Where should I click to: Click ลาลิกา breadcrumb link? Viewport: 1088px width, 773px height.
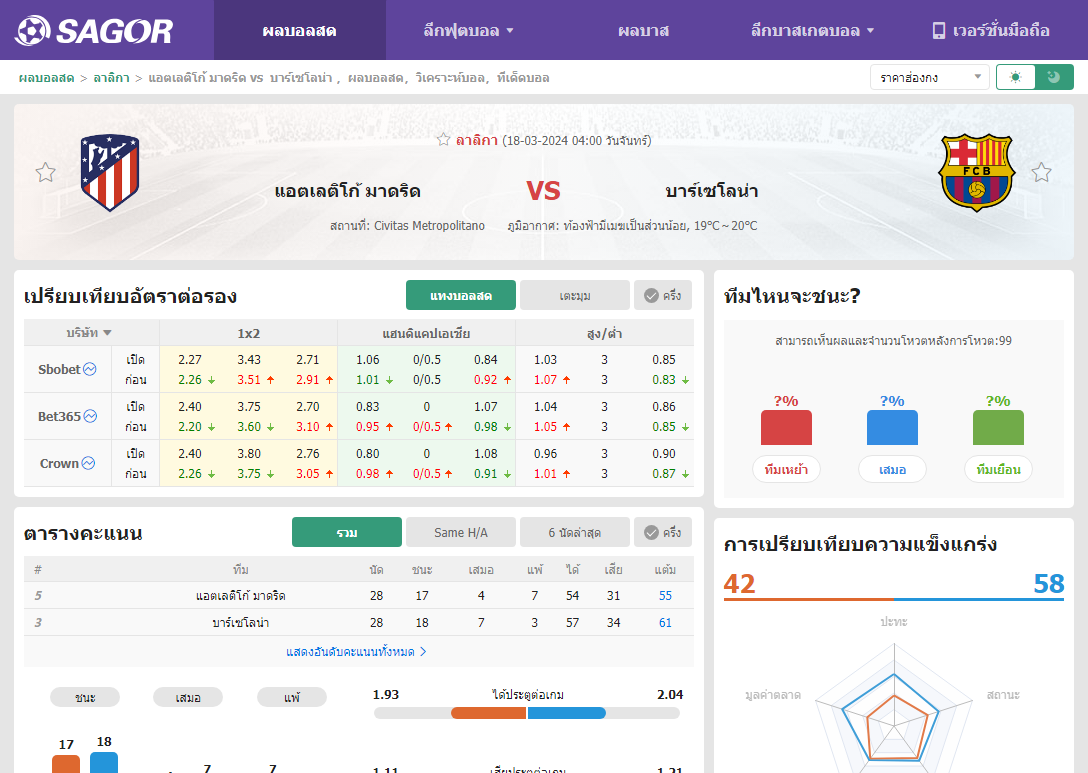pos(112,78)
